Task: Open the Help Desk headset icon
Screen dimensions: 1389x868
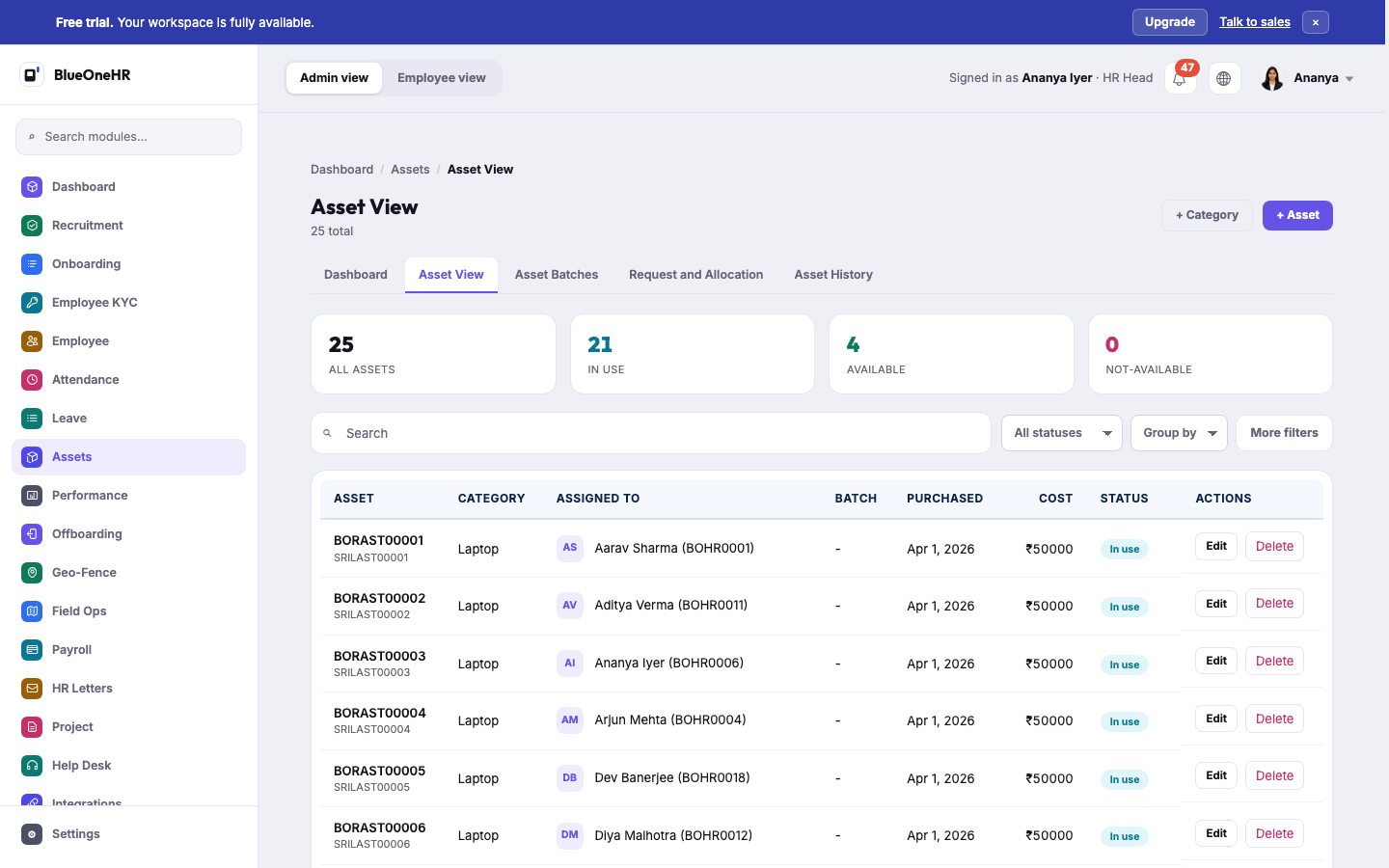Action: (32, 766)
